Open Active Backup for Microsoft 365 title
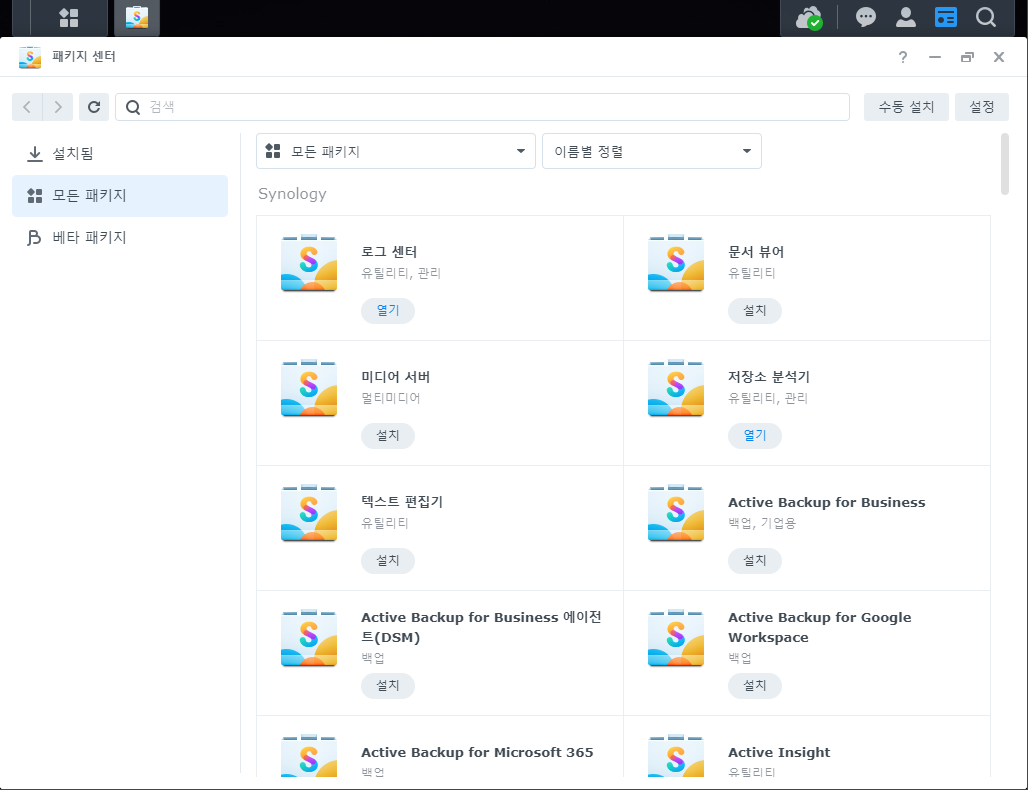 477,753
